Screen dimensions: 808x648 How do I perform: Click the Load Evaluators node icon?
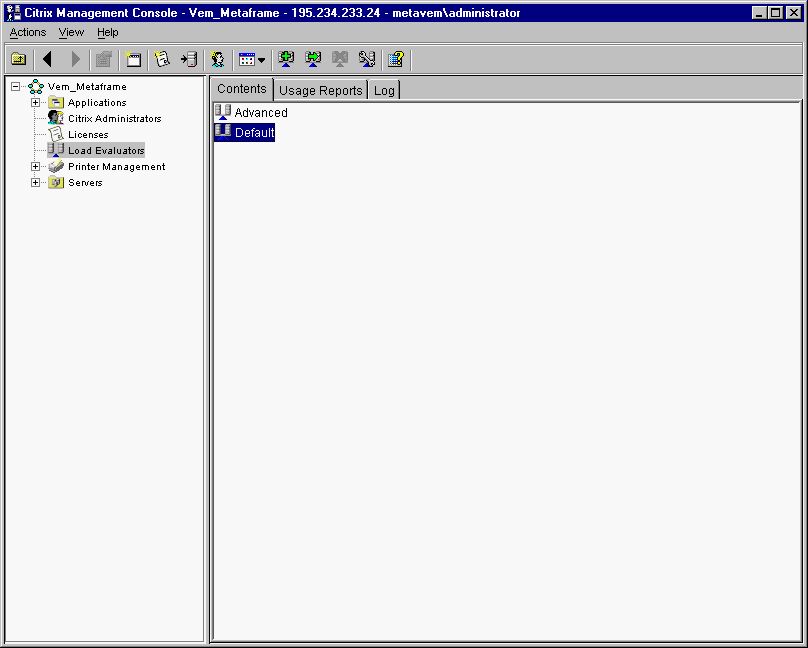click(56, 150)
